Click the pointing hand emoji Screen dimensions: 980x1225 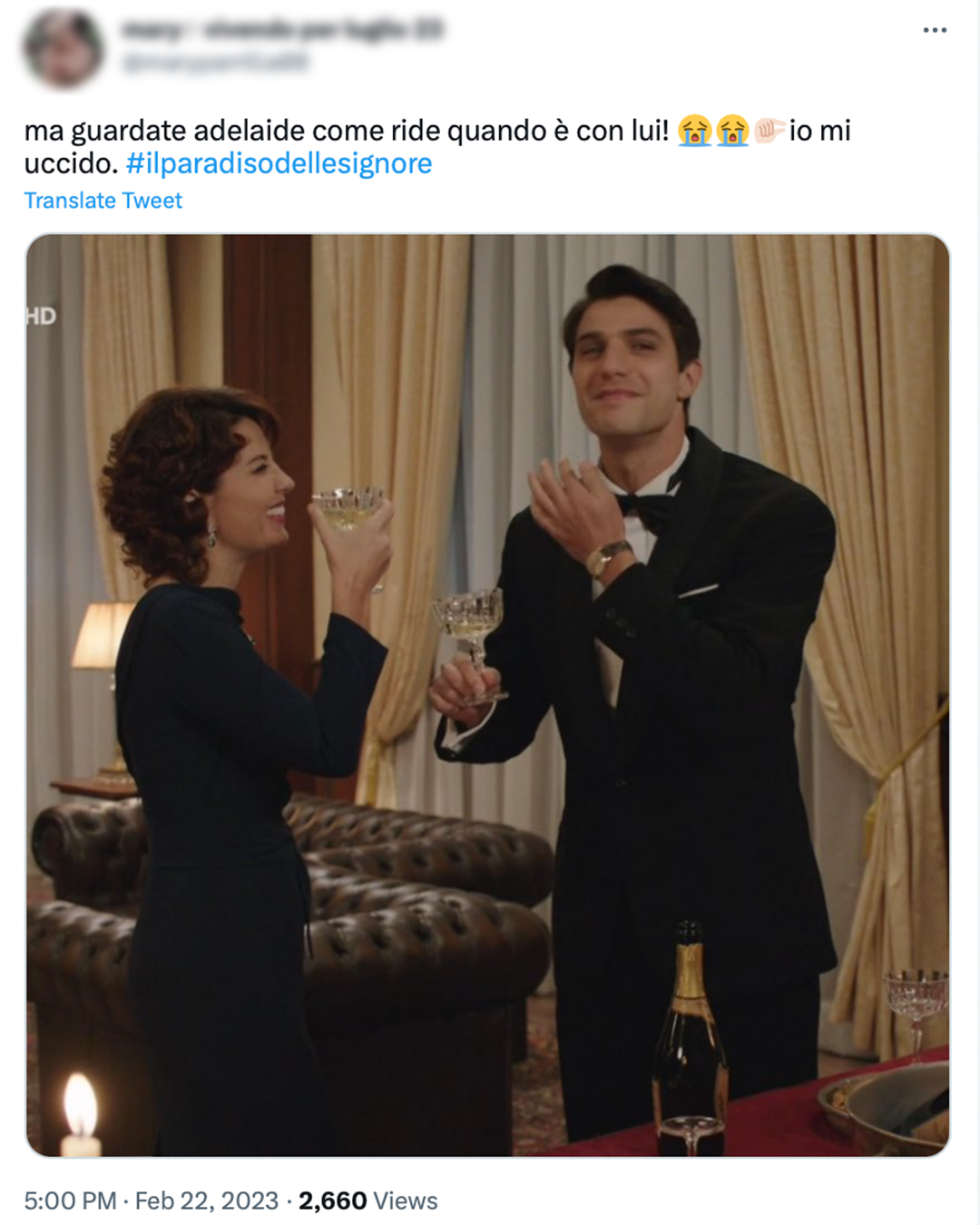pos(769,131)
